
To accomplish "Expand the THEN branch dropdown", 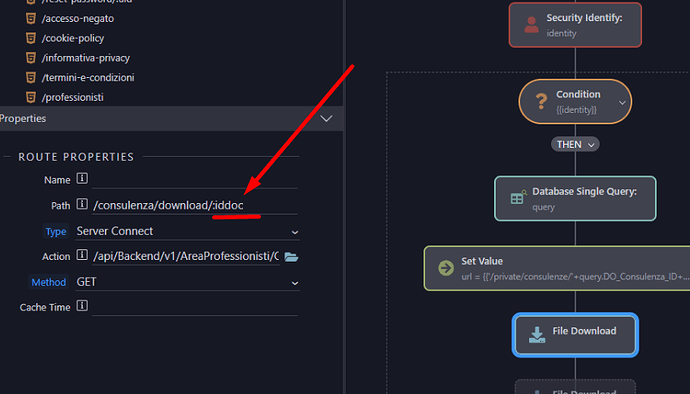I will 575,144.
